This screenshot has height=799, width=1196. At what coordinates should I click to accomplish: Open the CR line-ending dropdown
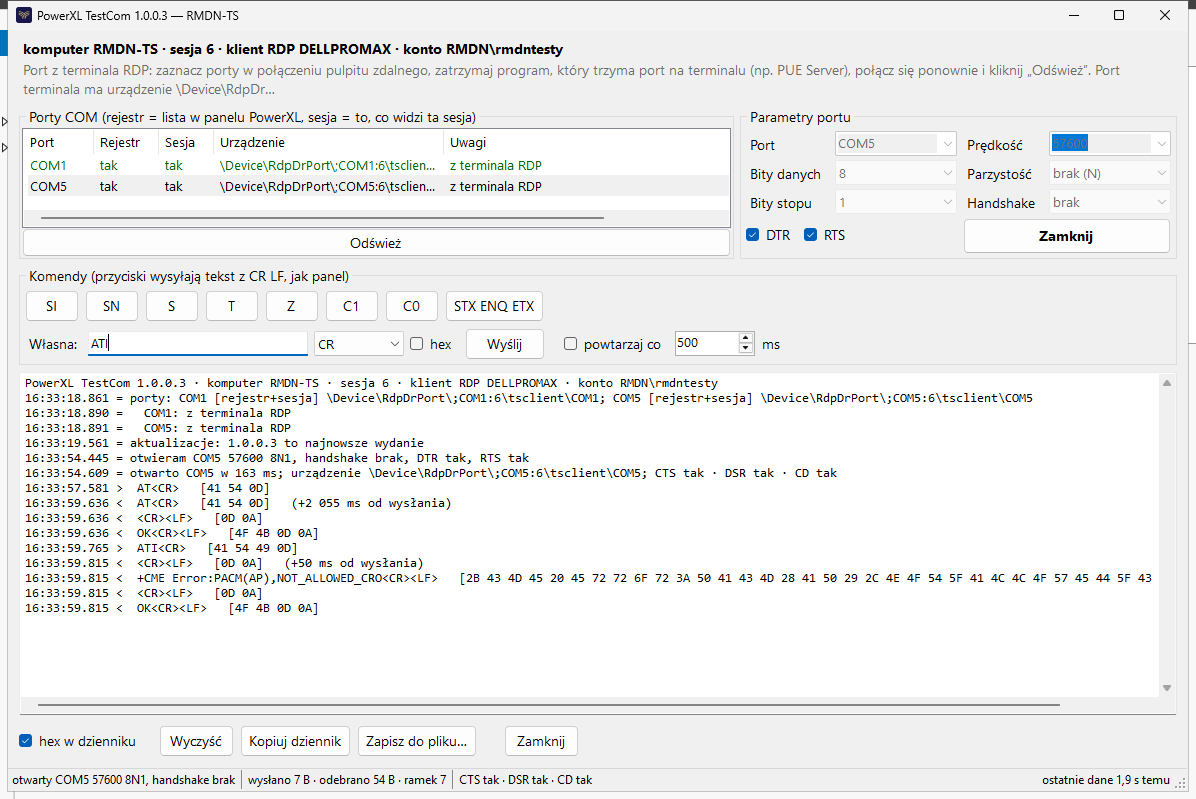(358, 344)
